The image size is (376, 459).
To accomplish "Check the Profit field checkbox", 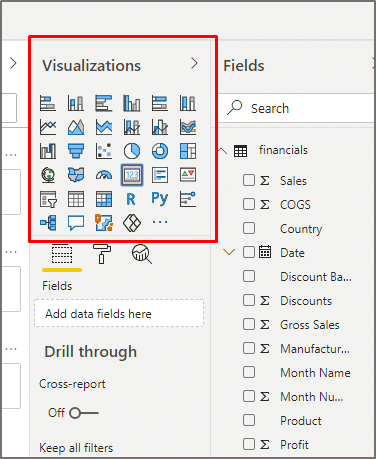I will (x=249, y=444).
